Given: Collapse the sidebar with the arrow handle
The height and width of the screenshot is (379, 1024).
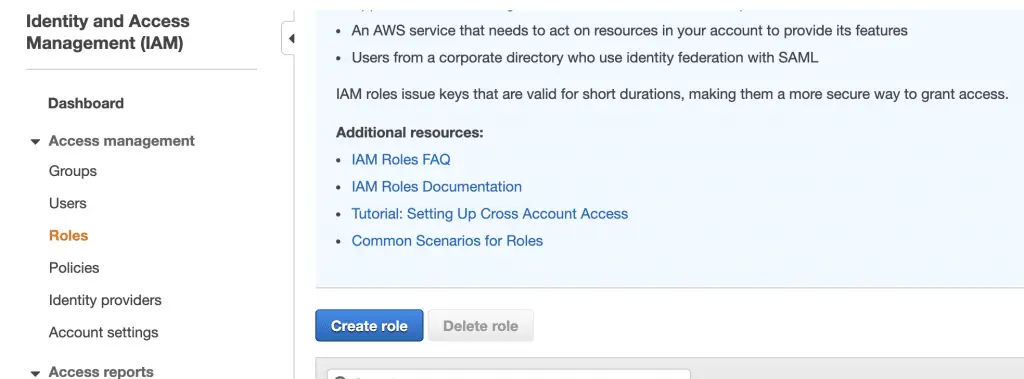Looking at the screenshot, I should (290, 39).
